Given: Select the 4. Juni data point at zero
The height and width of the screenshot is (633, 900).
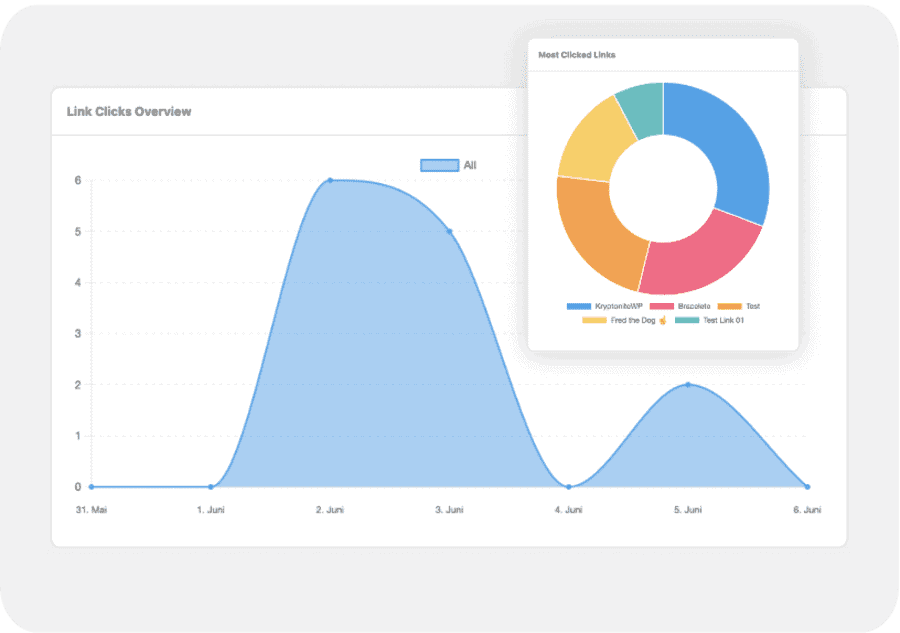Looking at the screenshot, I should [569, 487].
